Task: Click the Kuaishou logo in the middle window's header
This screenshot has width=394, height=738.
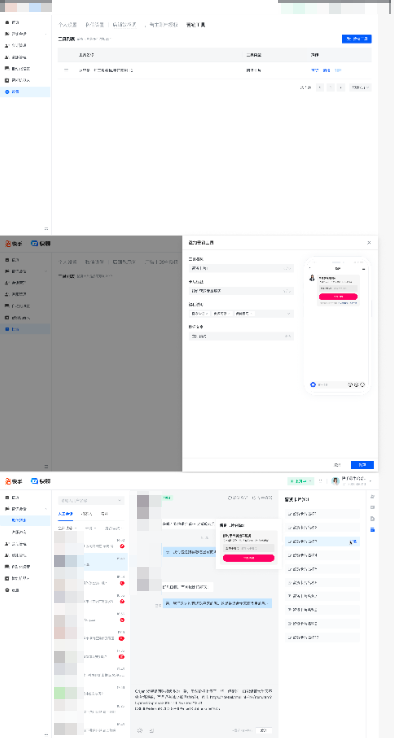Action: (x=14, y=243)
